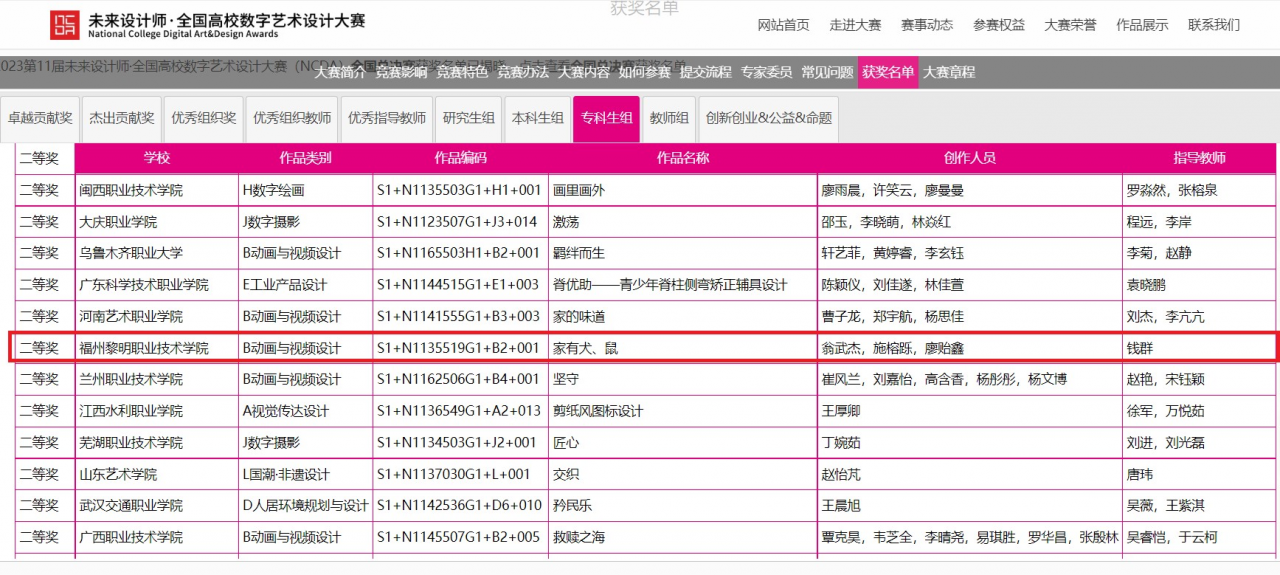This screenshot has height=575, width=1280.
Task: Open the 作品展示 page
Action: coord(1141,25)
